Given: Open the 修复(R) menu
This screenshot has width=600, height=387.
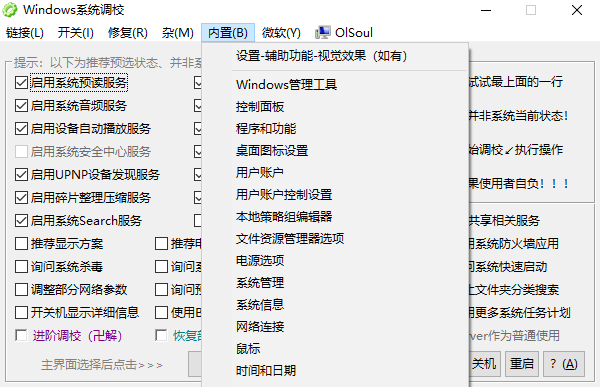Looking at the screenshot, I should click(128, 33).
